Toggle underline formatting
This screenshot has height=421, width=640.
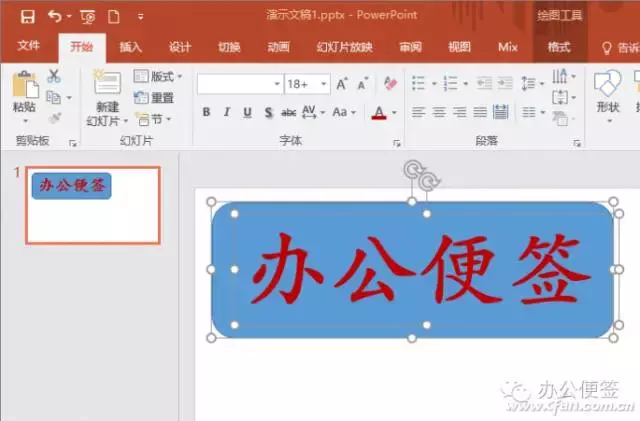pyautogui.click(x=247, y=112)
